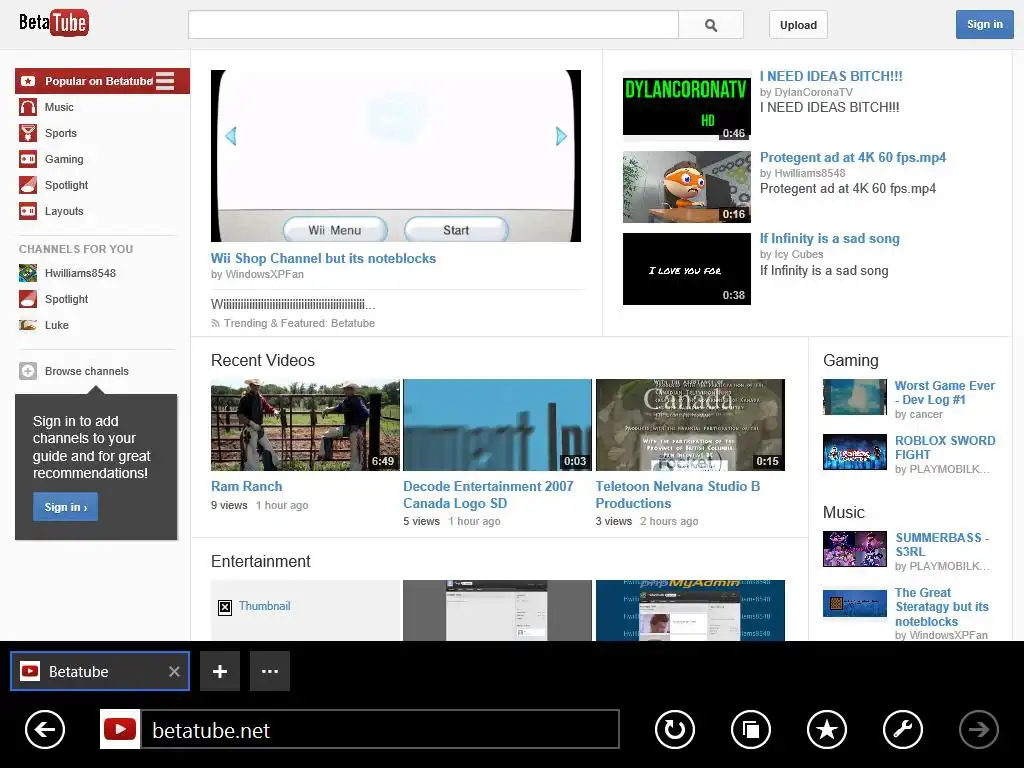Click the new tab plus button

pos(220,671)
